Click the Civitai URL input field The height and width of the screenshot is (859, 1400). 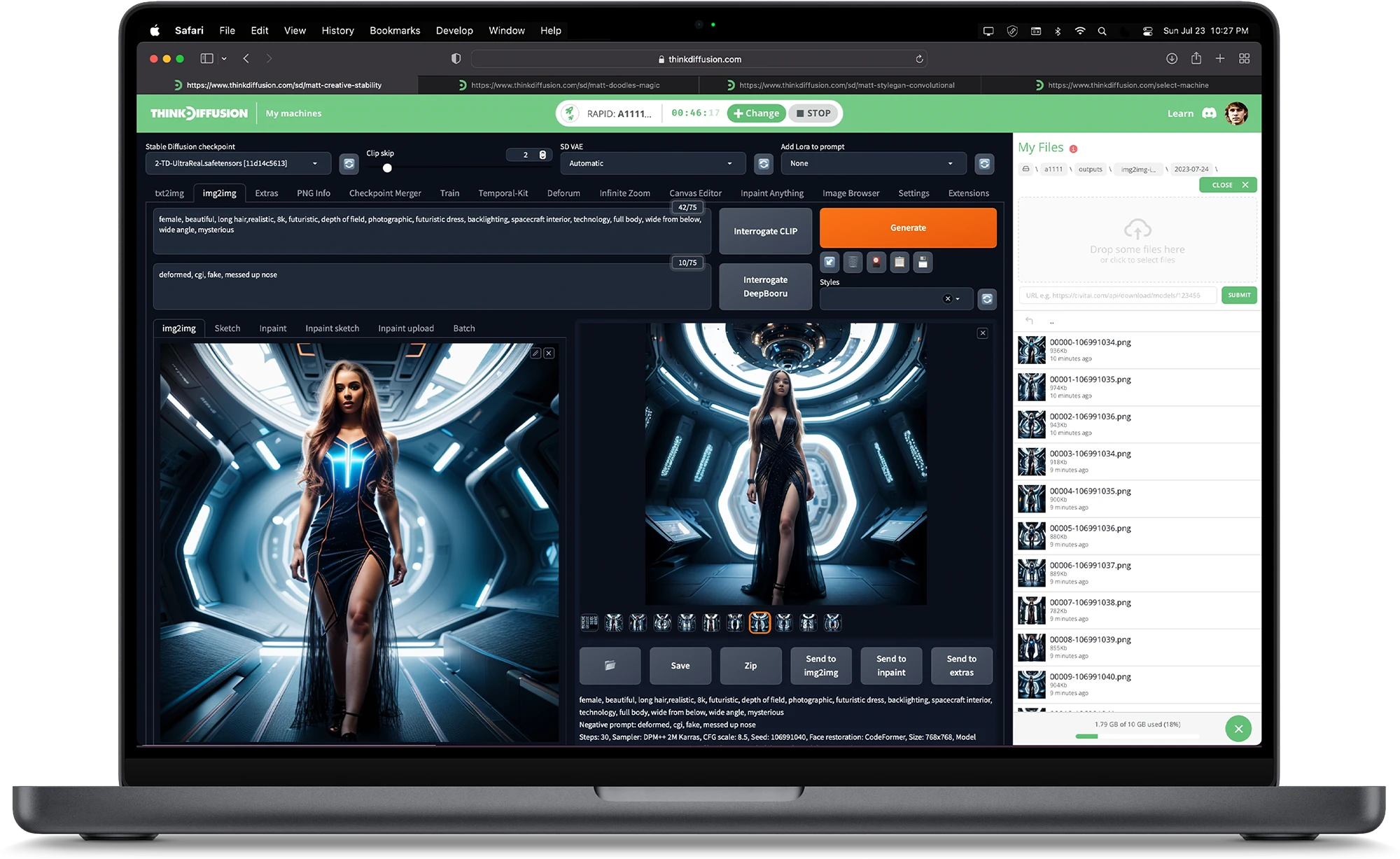tap(1120, 295)
